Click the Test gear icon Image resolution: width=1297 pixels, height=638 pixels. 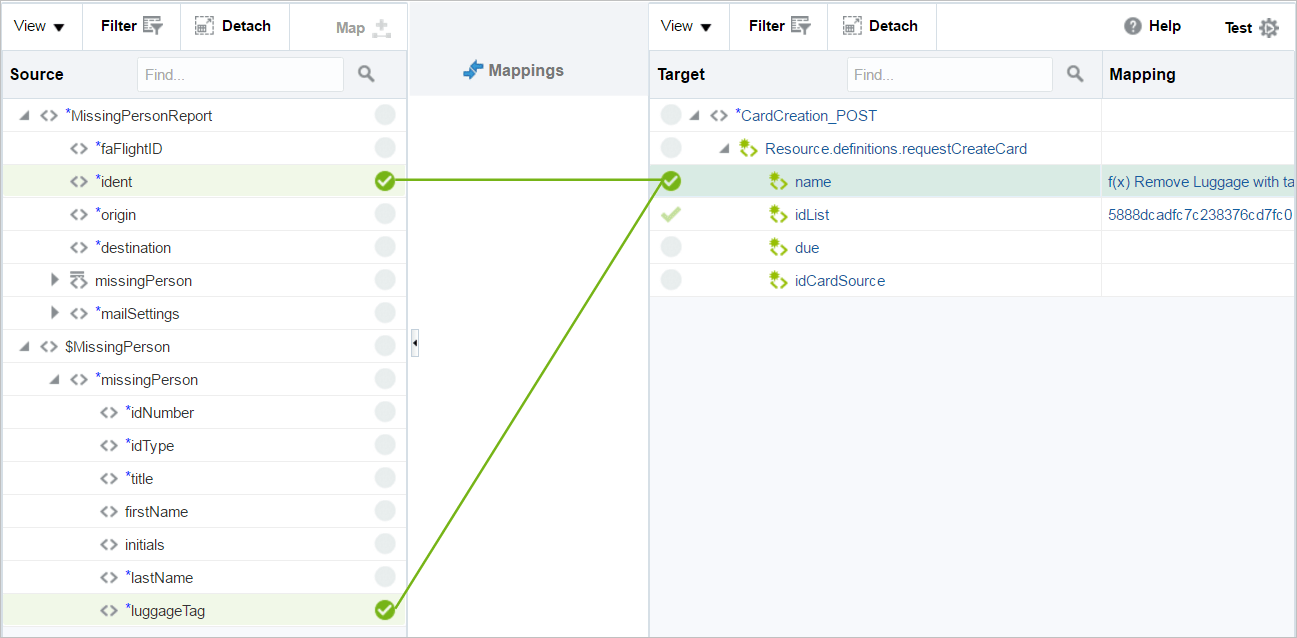coord(1269,28)
